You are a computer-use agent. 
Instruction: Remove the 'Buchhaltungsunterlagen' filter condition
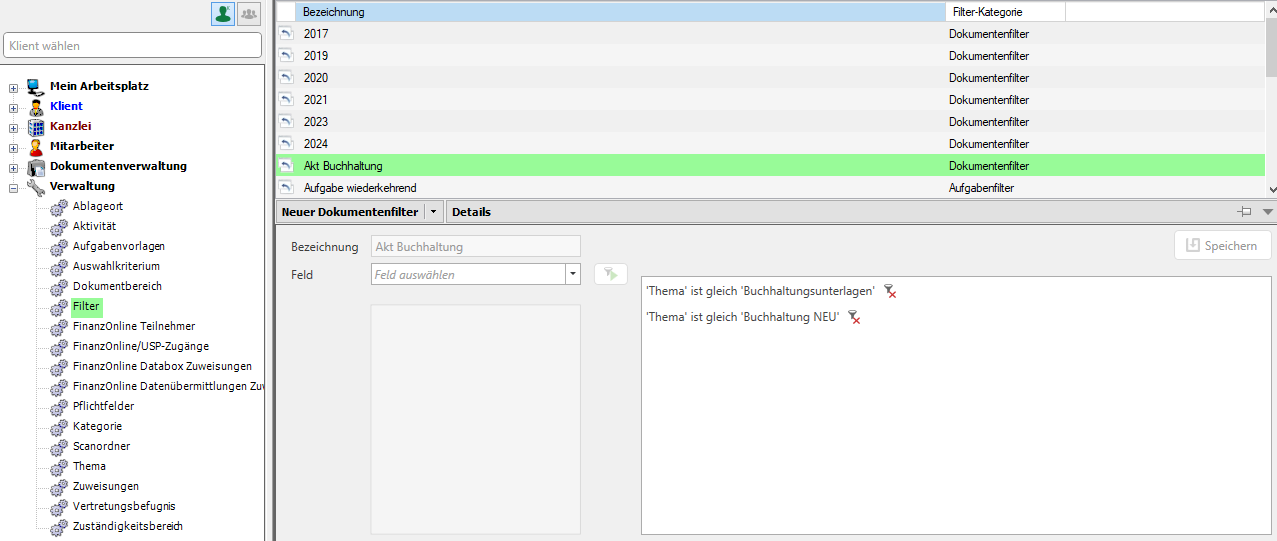pyautogui.click(x=890, y=291)
